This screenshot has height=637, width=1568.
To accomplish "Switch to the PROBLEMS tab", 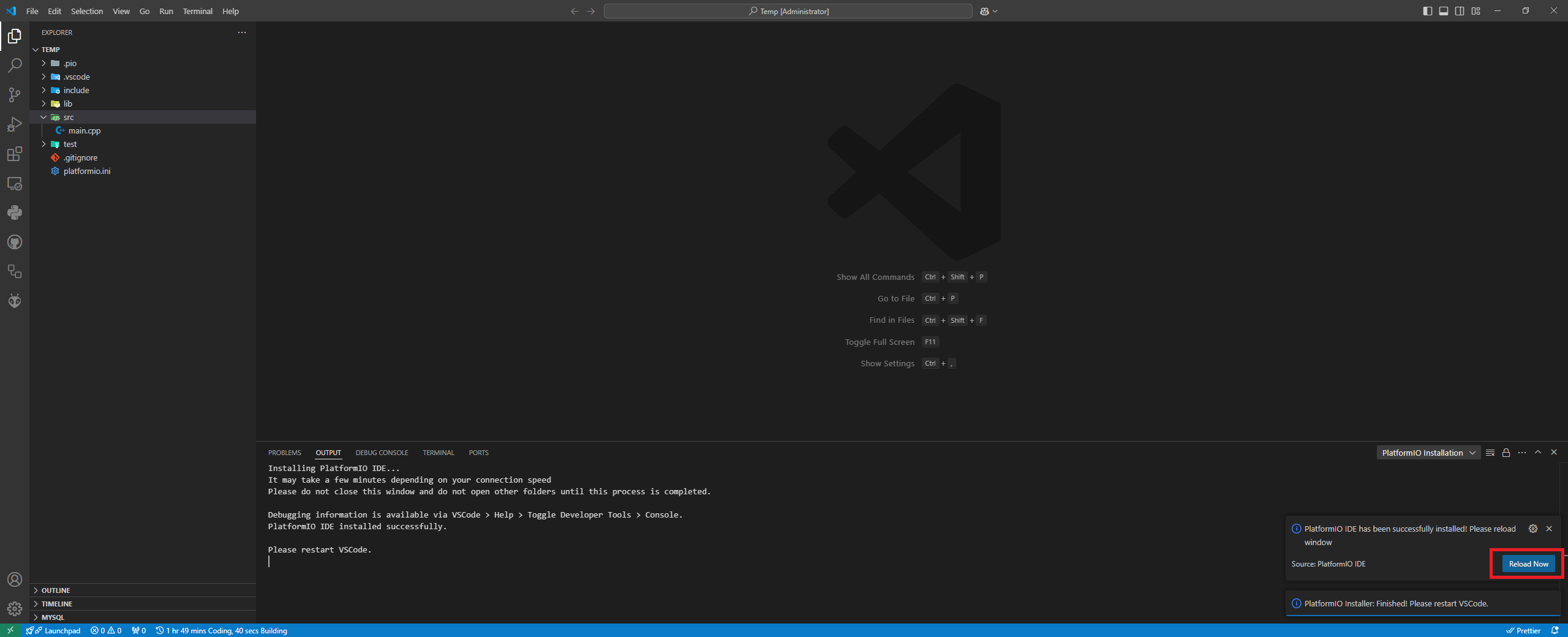I will [285, 453].
